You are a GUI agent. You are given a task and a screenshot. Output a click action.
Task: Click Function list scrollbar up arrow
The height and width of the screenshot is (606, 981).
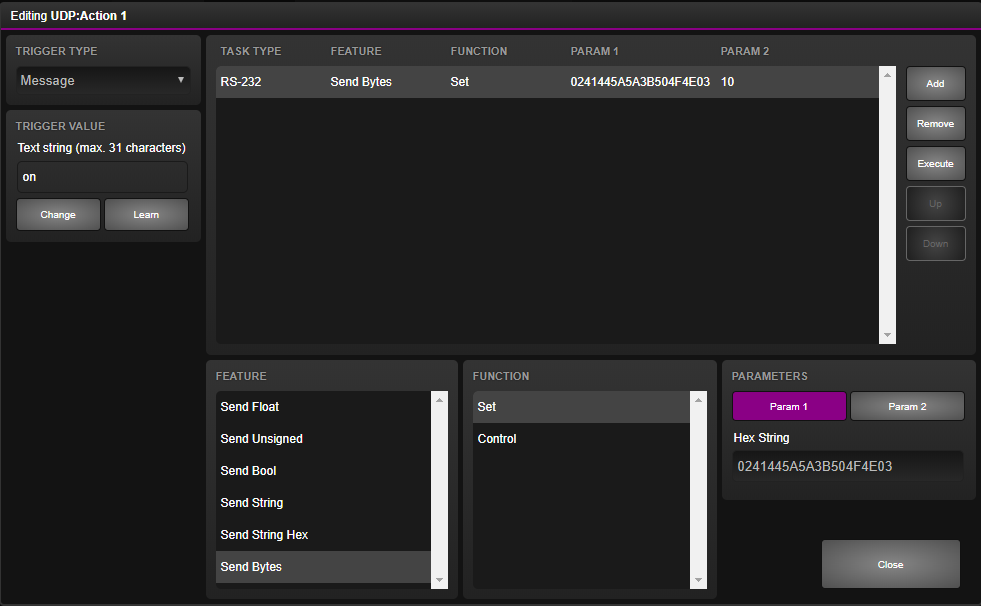[x=698, y=400]
